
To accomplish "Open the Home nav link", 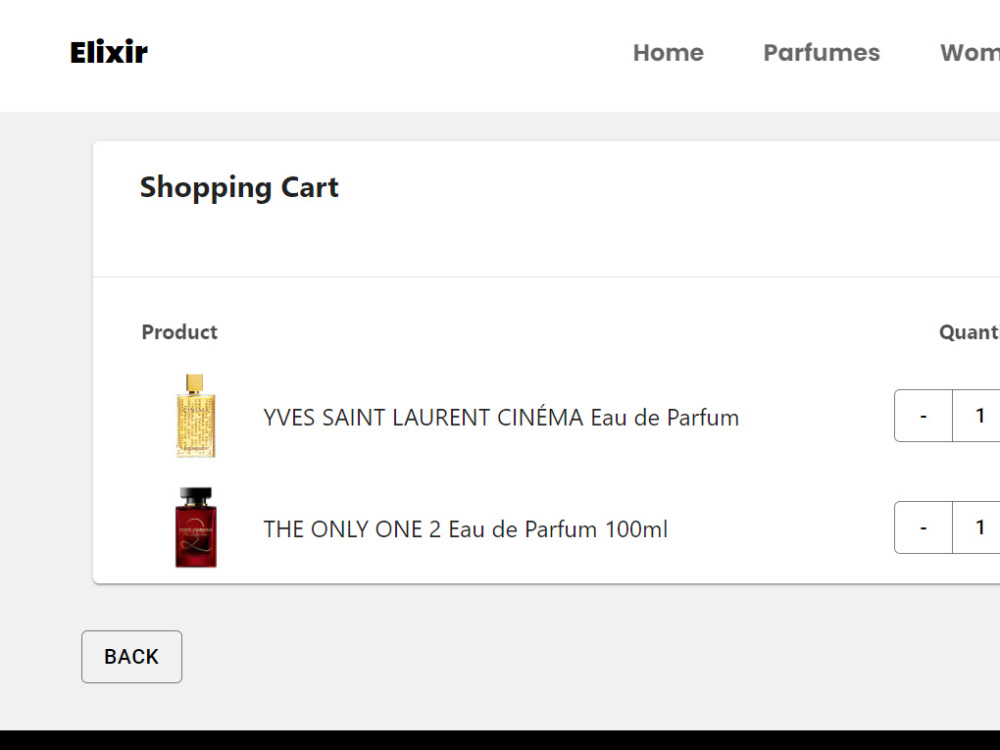I will (x=668, y=52).
